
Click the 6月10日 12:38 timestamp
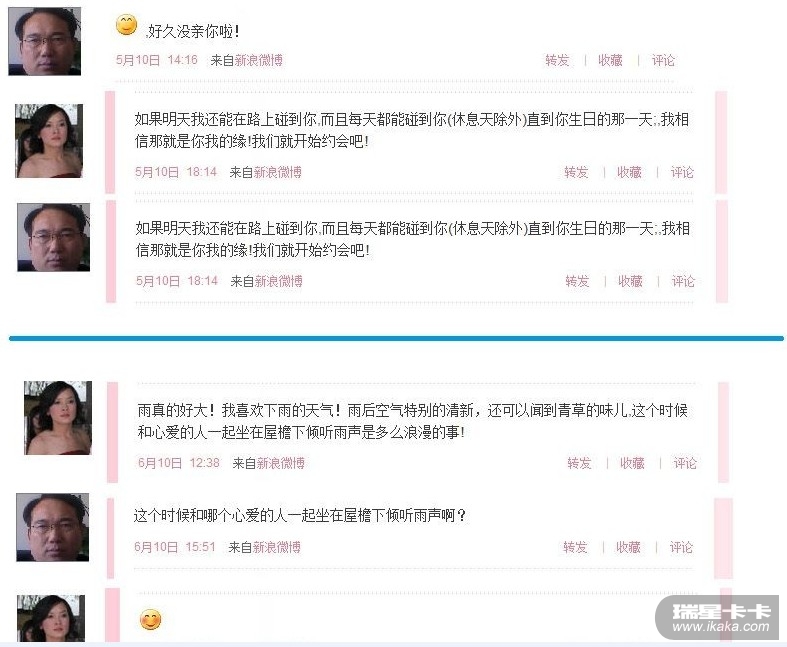[179, 463]
